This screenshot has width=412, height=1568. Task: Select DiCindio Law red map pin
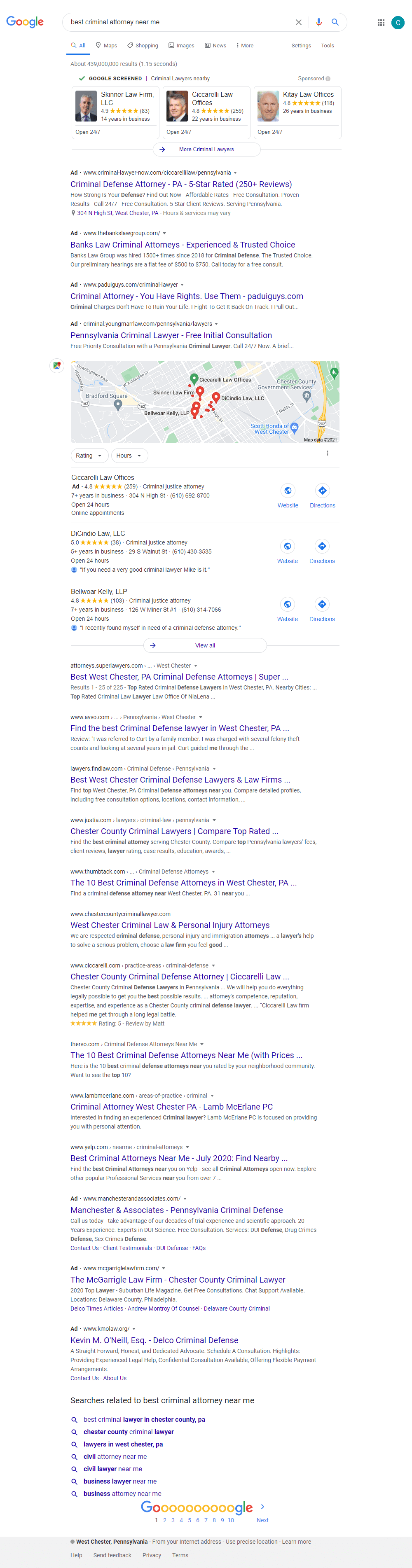[215, 398]
